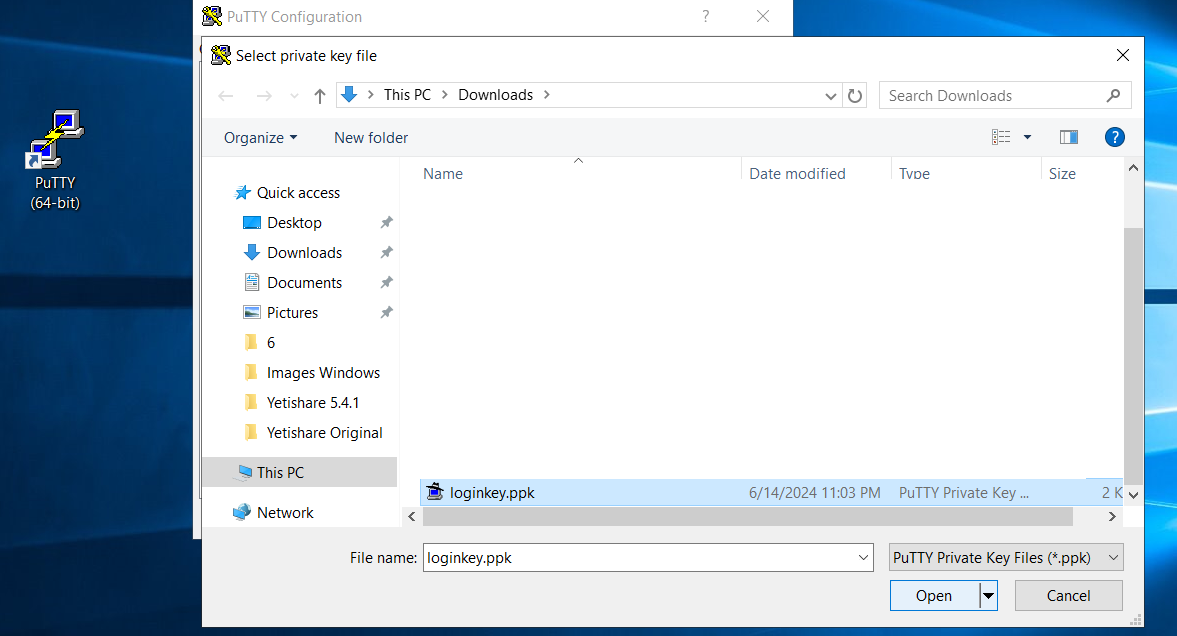
Task: Select This PC in the address breadcrumb
Action: point(407,95)
